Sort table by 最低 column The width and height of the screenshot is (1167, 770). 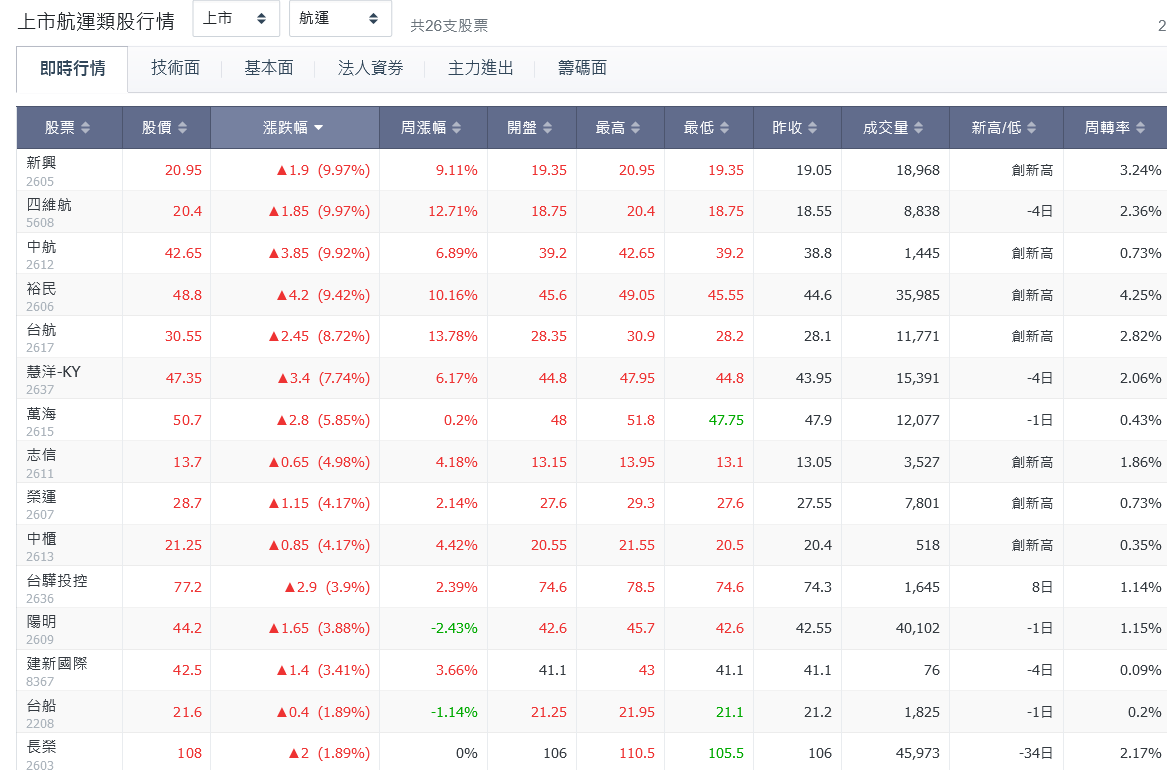(708, 128)
